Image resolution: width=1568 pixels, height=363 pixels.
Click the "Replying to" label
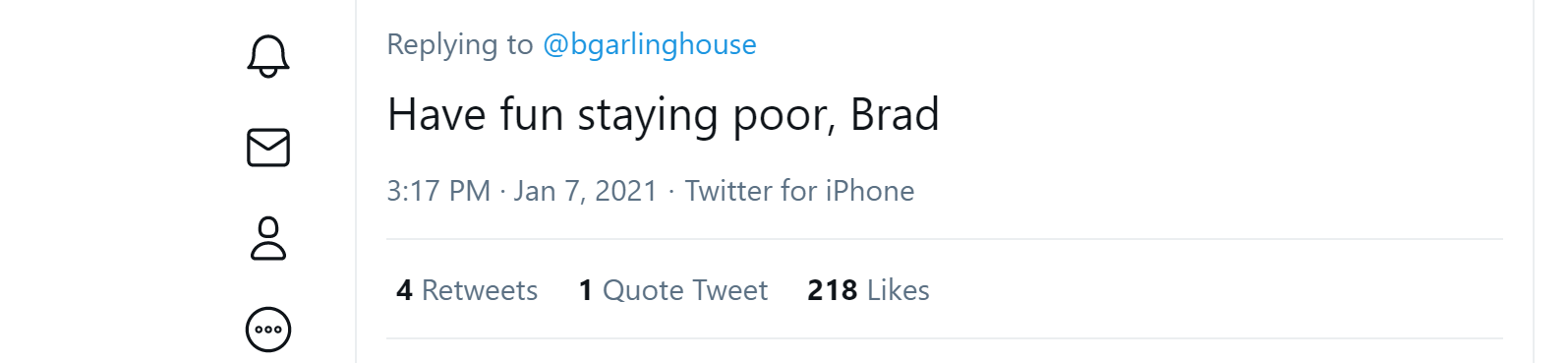pyautogui.click(x=460, y=44)
